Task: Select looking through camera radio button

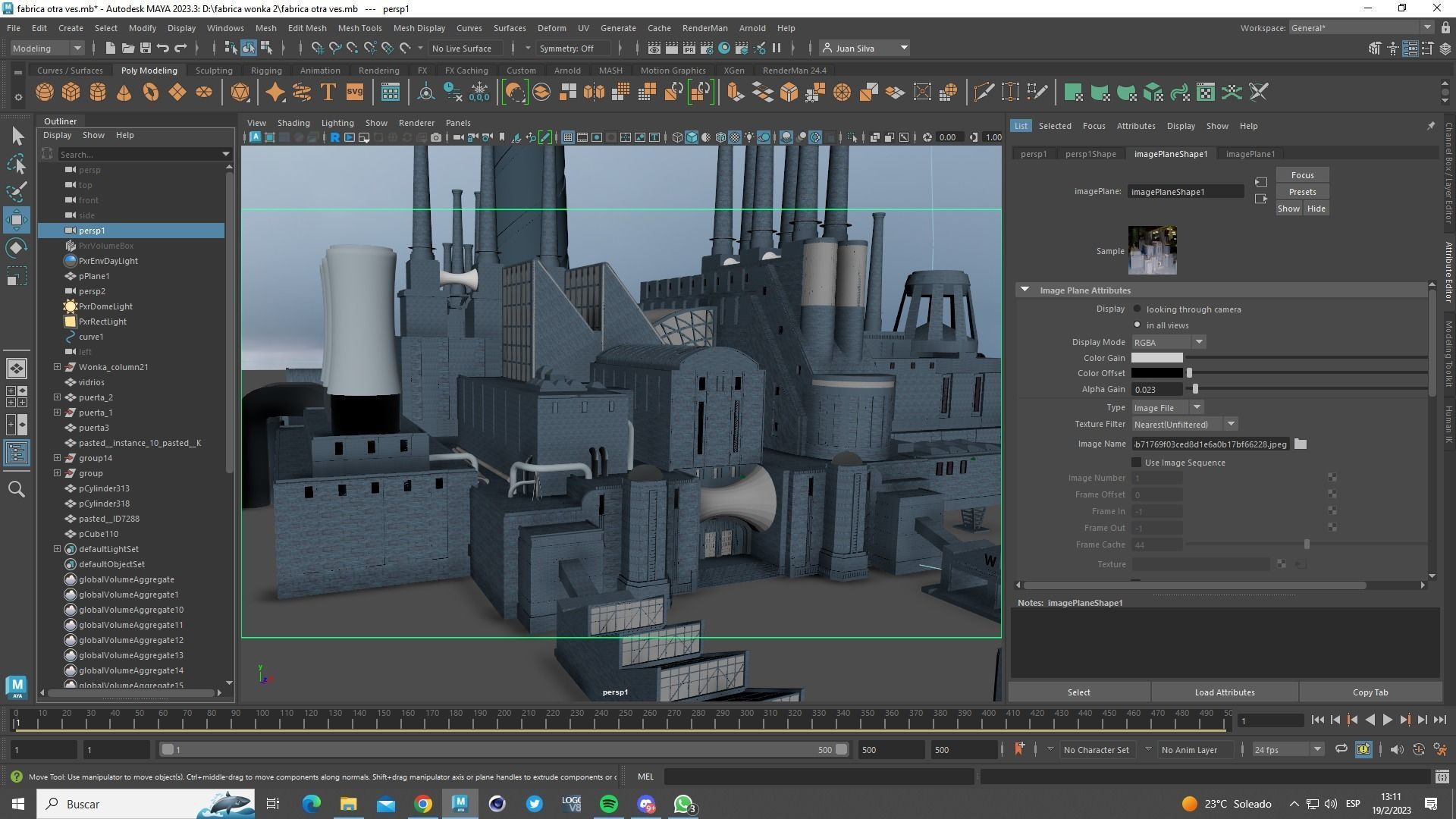Action: click(x=1137, y=309)
